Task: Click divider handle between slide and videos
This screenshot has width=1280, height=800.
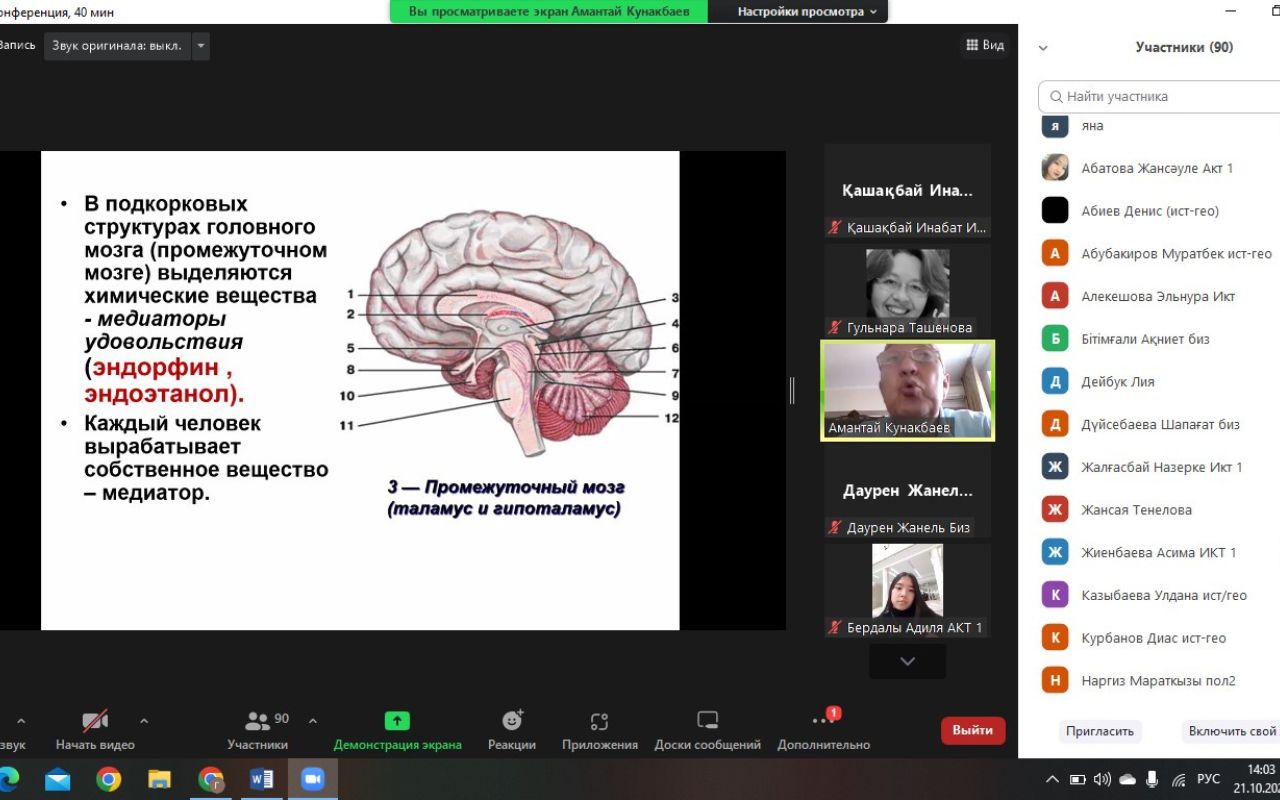Action: pyautogui.click(x=792, y=391)
